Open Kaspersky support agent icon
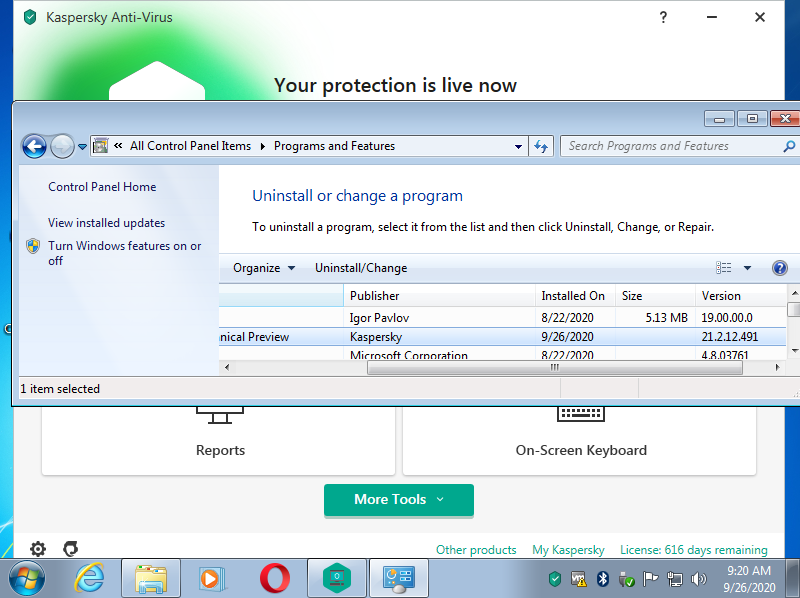The width and height of the screenshot is (800, 598). coord(70,549)
